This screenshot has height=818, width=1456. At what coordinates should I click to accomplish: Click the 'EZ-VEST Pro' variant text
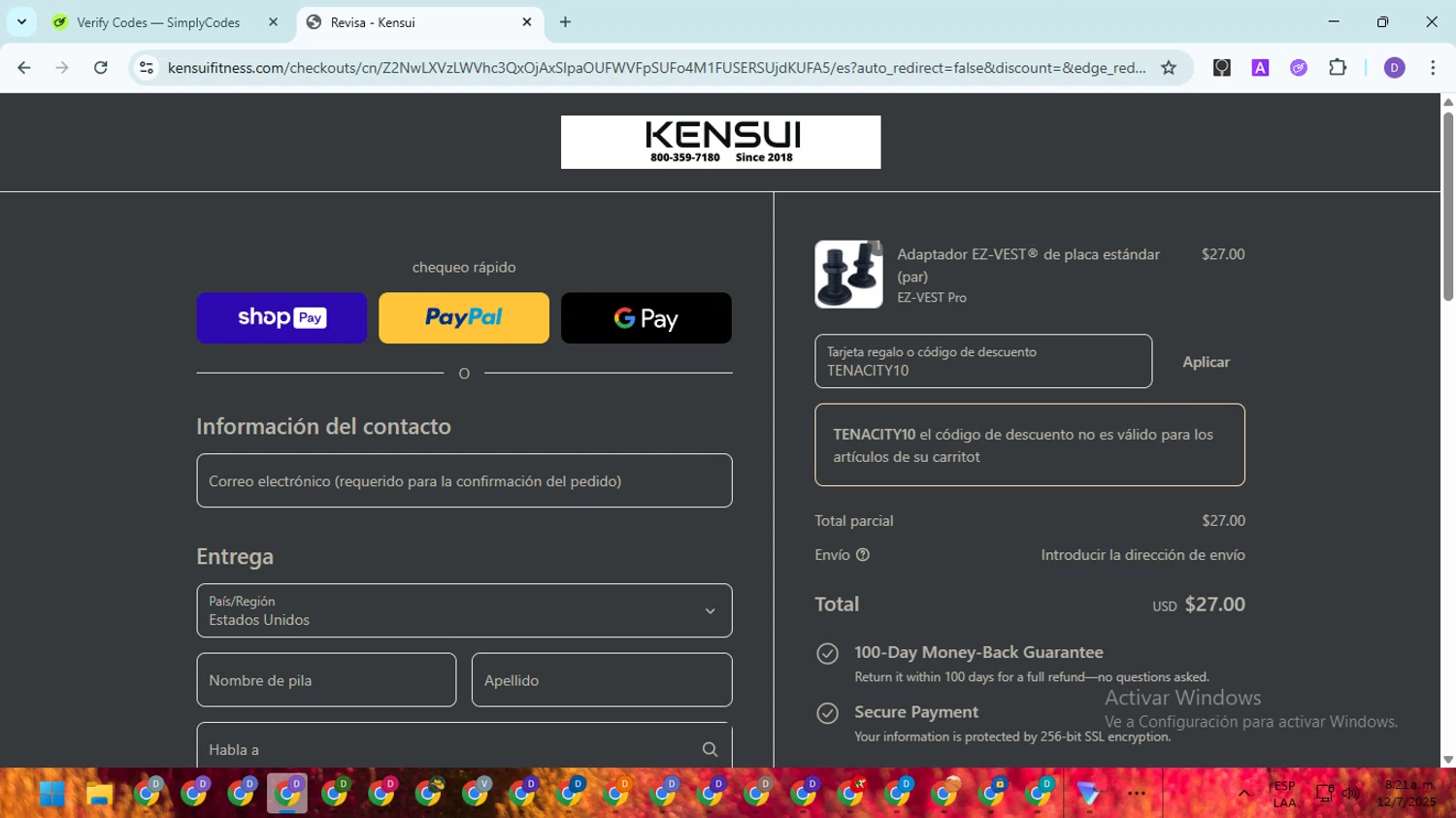(932, 298)
